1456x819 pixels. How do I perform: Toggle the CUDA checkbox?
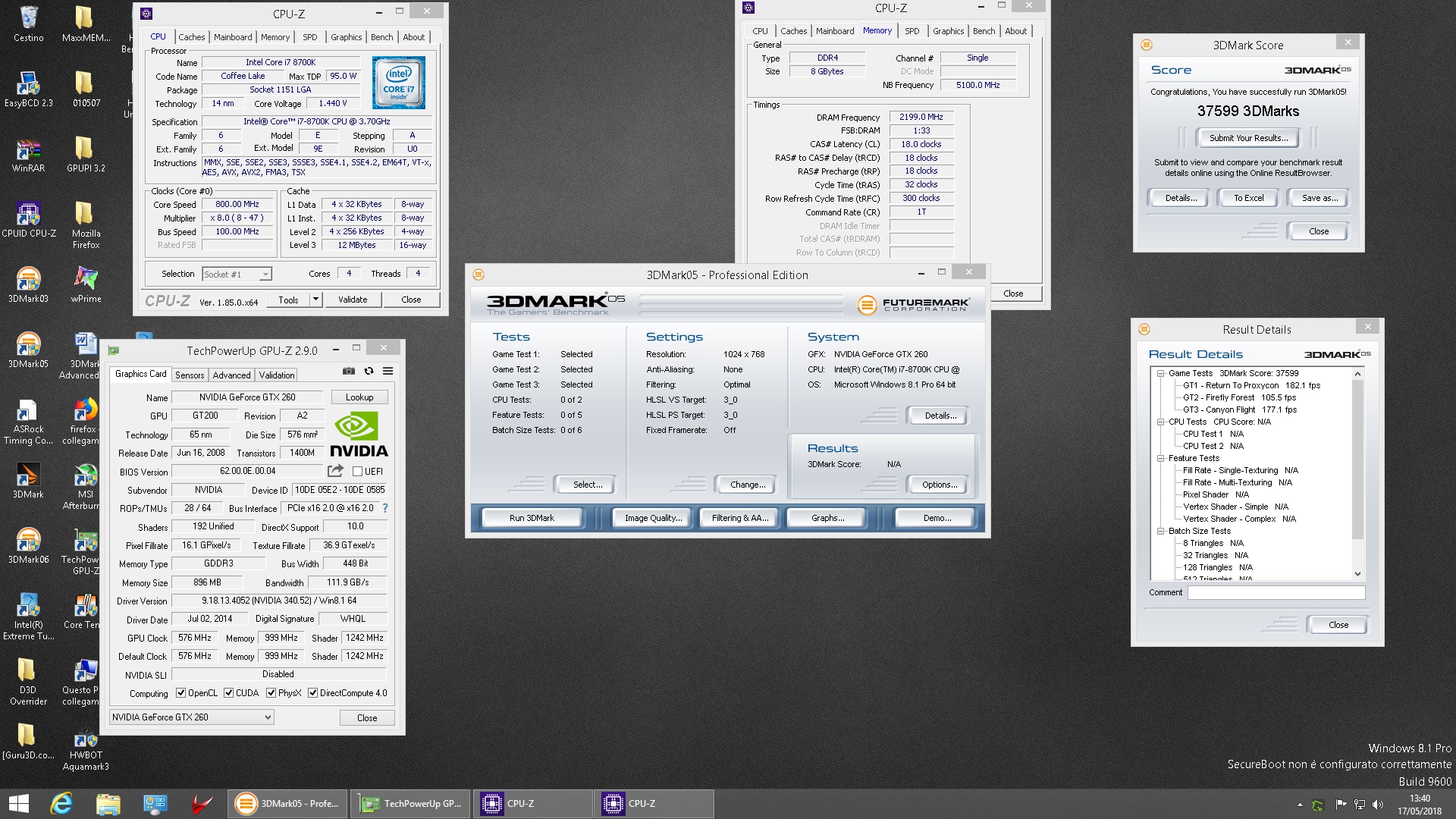(x=228, y=693)
